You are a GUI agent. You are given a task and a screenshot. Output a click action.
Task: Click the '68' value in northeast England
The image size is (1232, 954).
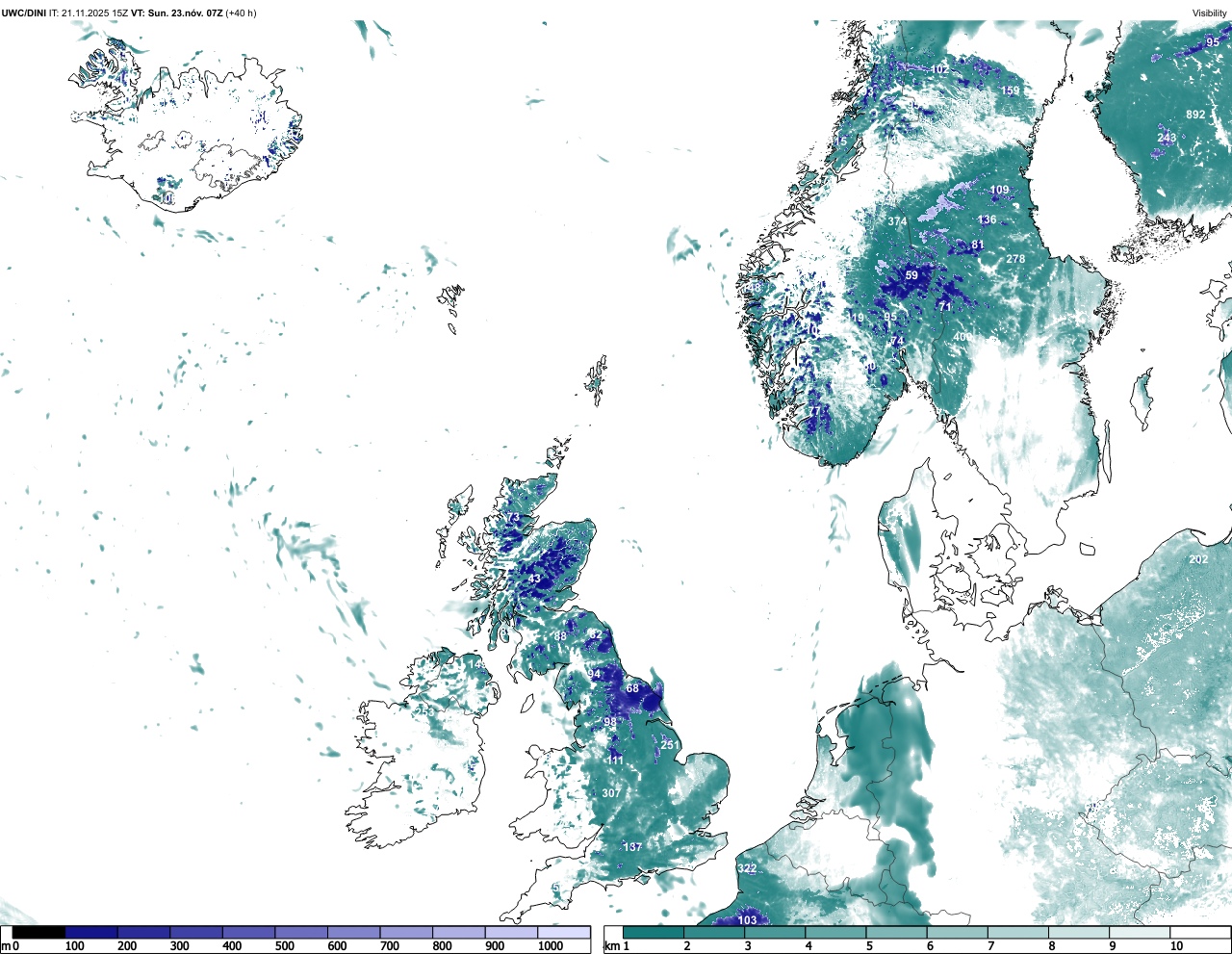(x=632, y=688)
